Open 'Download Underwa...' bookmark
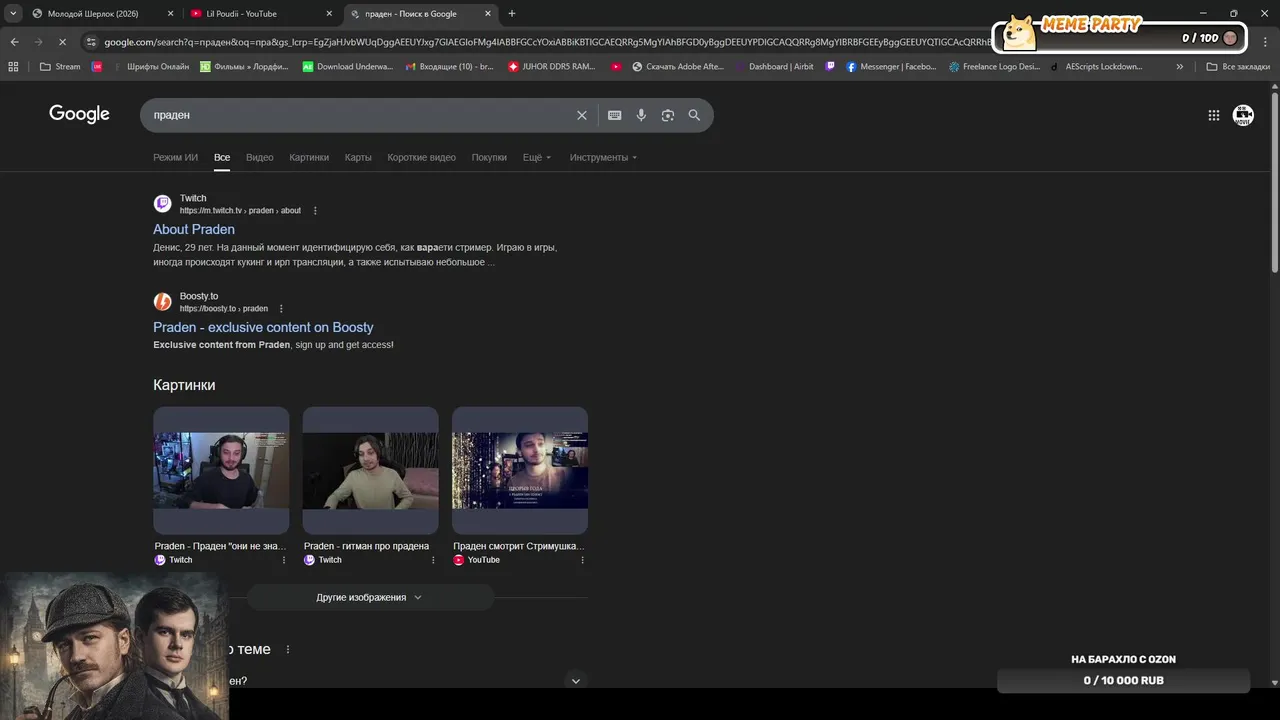This screenshot has height=720, width=1280. tap(347, 67)
